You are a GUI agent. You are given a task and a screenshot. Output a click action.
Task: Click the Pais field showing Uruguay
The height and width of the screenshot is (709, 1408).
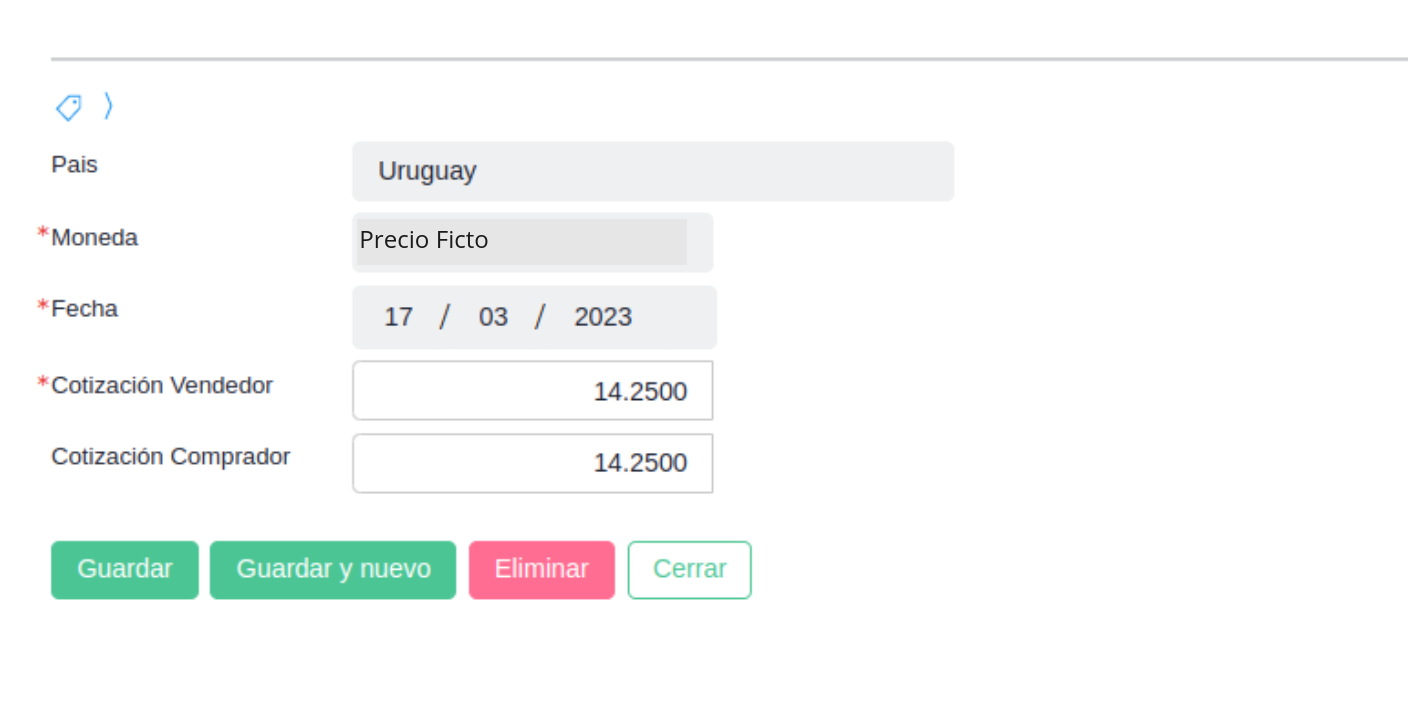652,171
